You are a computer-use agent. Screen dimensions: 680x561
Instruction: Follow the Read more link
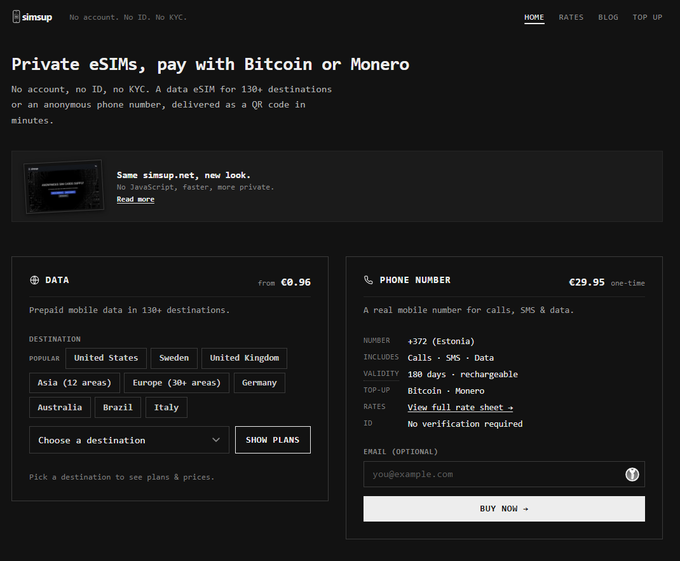pyautogui.click(x=135, y=199)
